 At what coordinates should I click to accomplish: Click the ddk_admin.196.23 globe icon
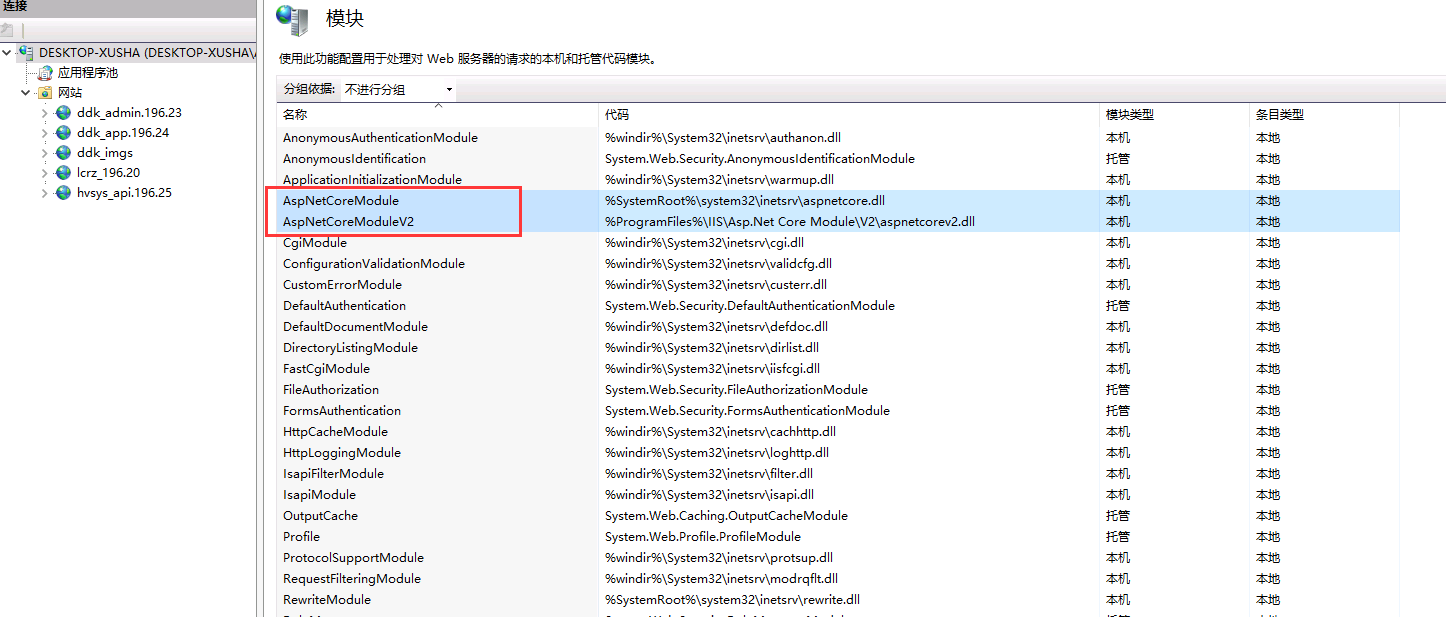click(64, 113)
